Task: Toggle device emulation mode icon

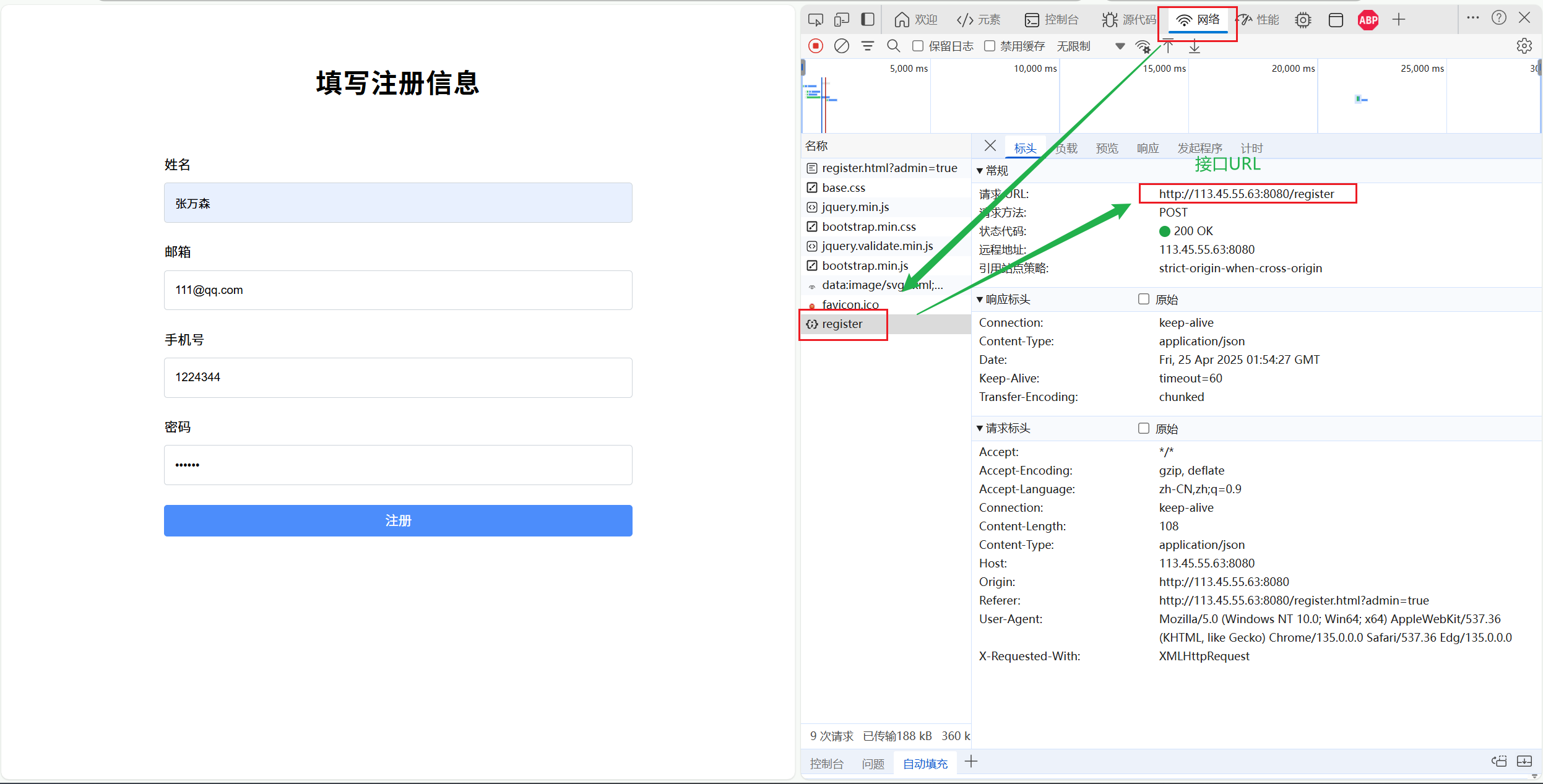Action: (841, 20)
